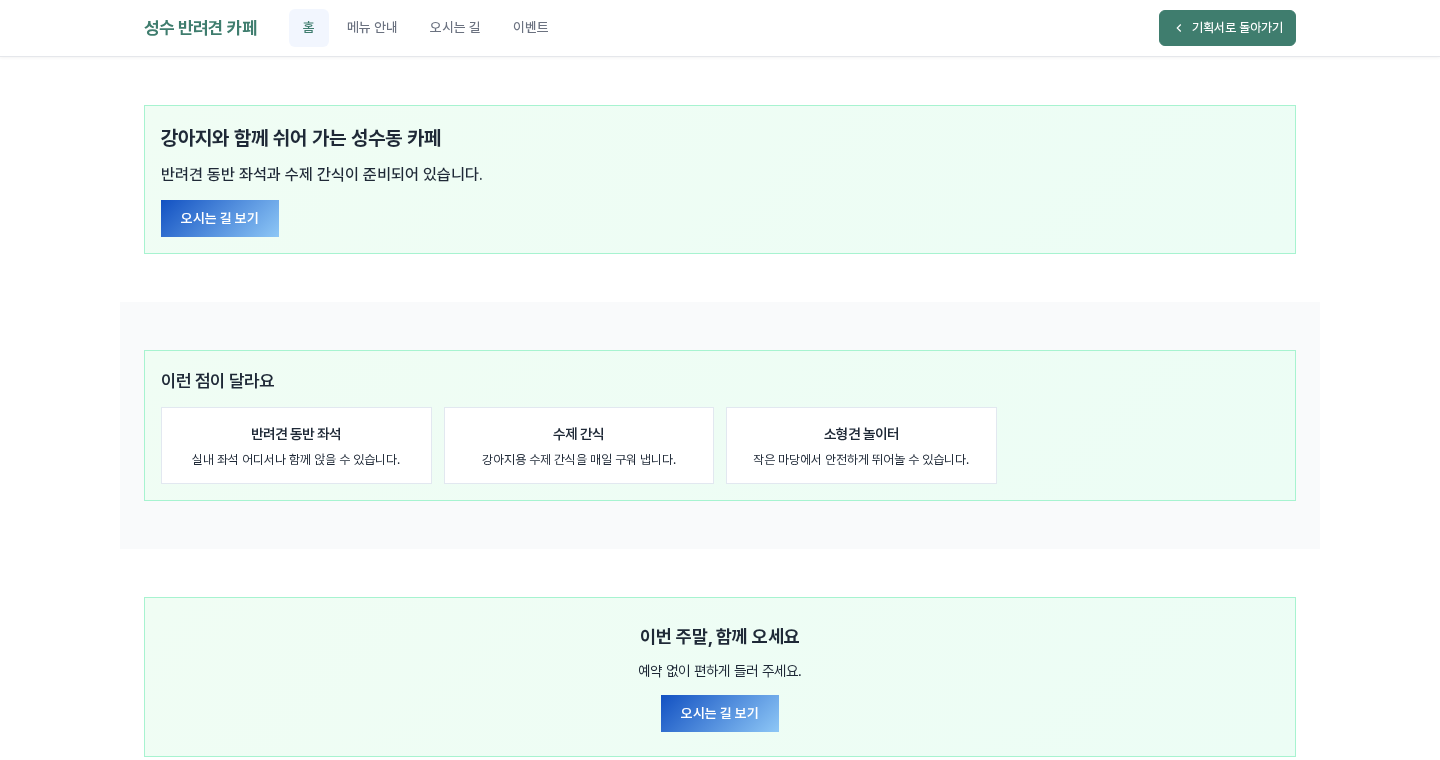1440x760 pixels.
Task: Click the 이번 주말, 함께 오세요 heading
Action: [720, 637]
